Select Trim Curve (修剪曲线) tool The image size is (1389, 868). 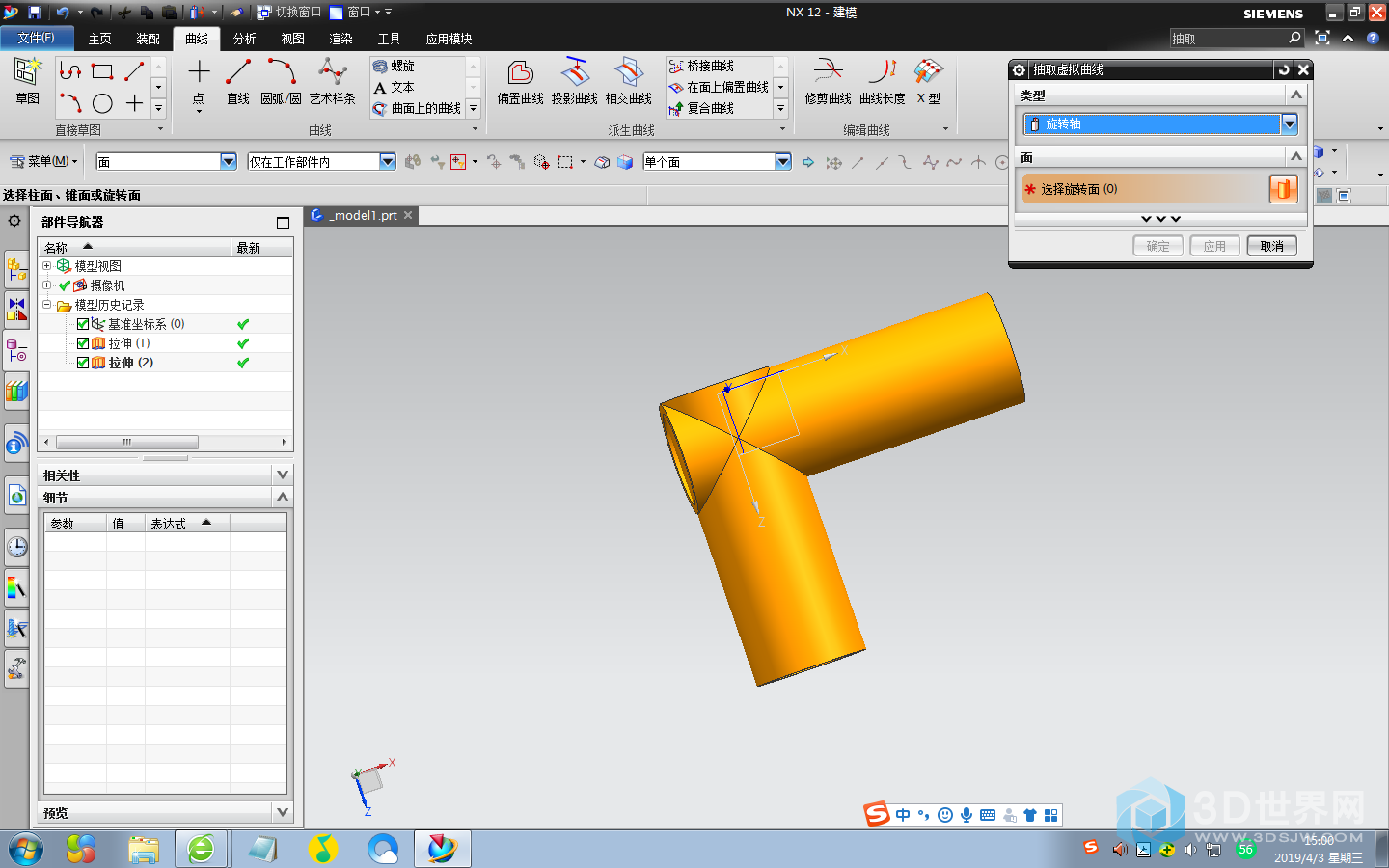pyautogui.click(x=828, y=81)
